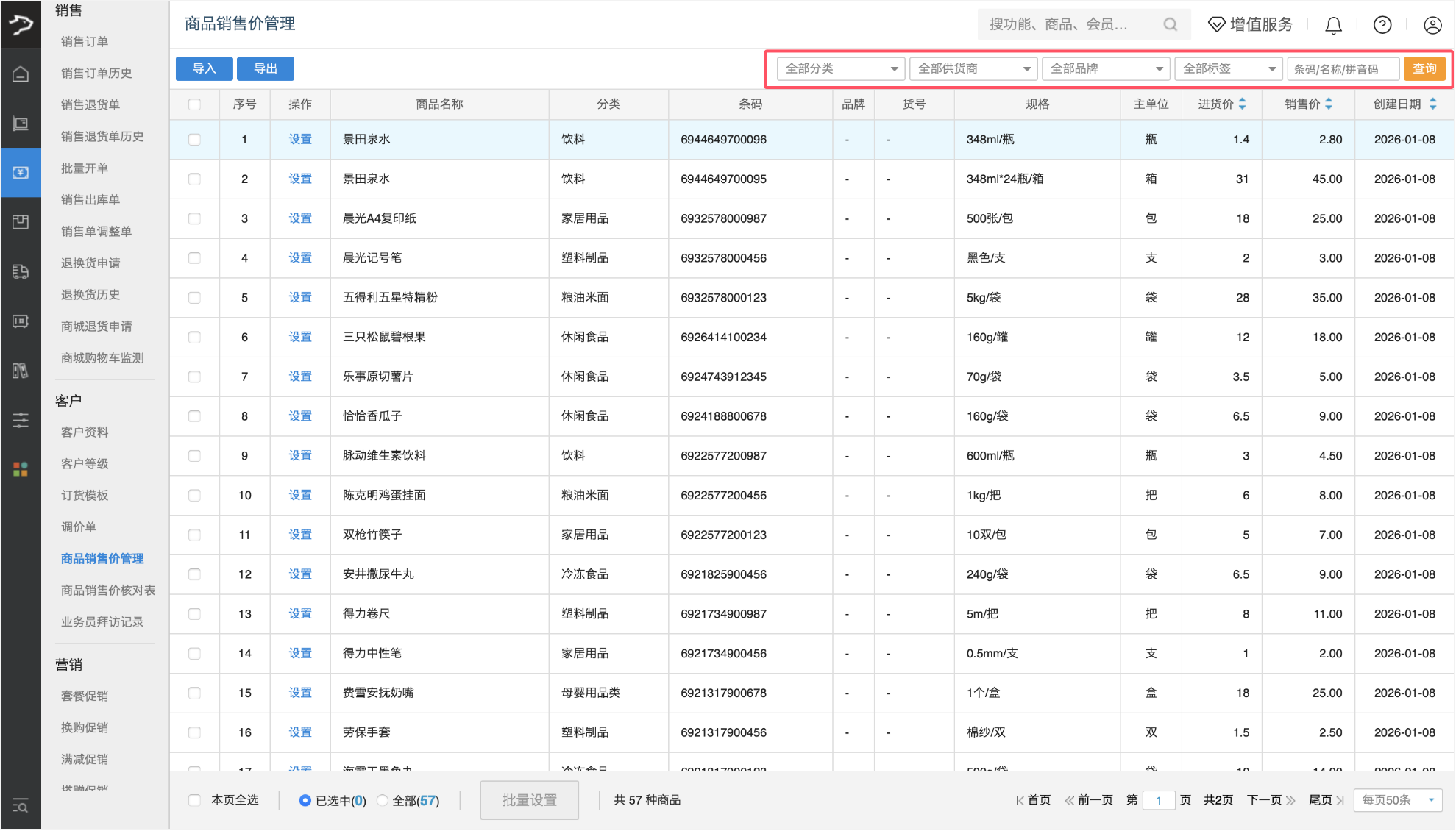This screenshot has width=1456, height=831.
Task: Click the magnifier search icon at sidebar bottom
Action: pos(21,806)
